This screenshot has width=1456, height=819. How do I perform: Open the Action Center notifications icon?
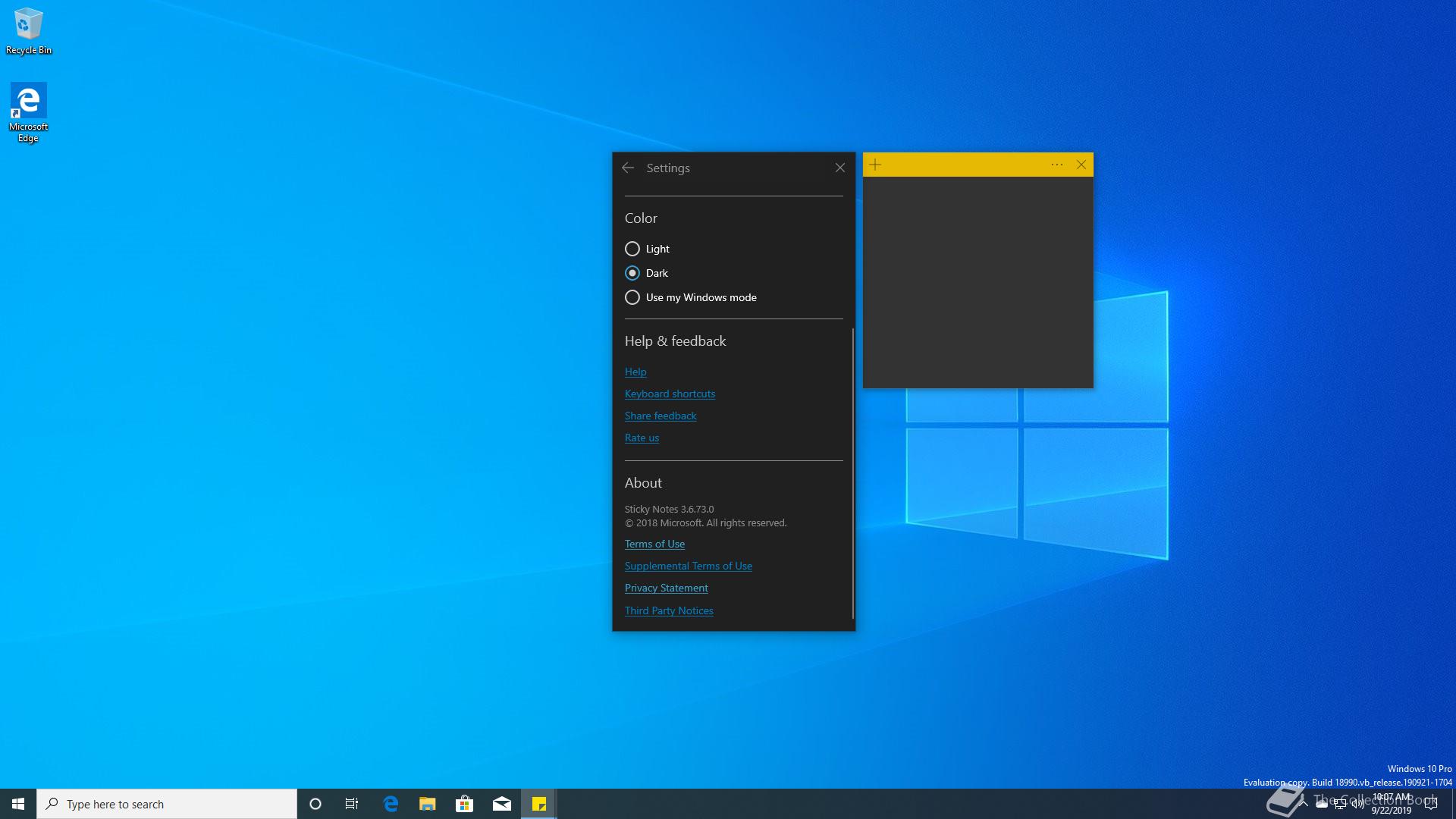coord(1431,805)
